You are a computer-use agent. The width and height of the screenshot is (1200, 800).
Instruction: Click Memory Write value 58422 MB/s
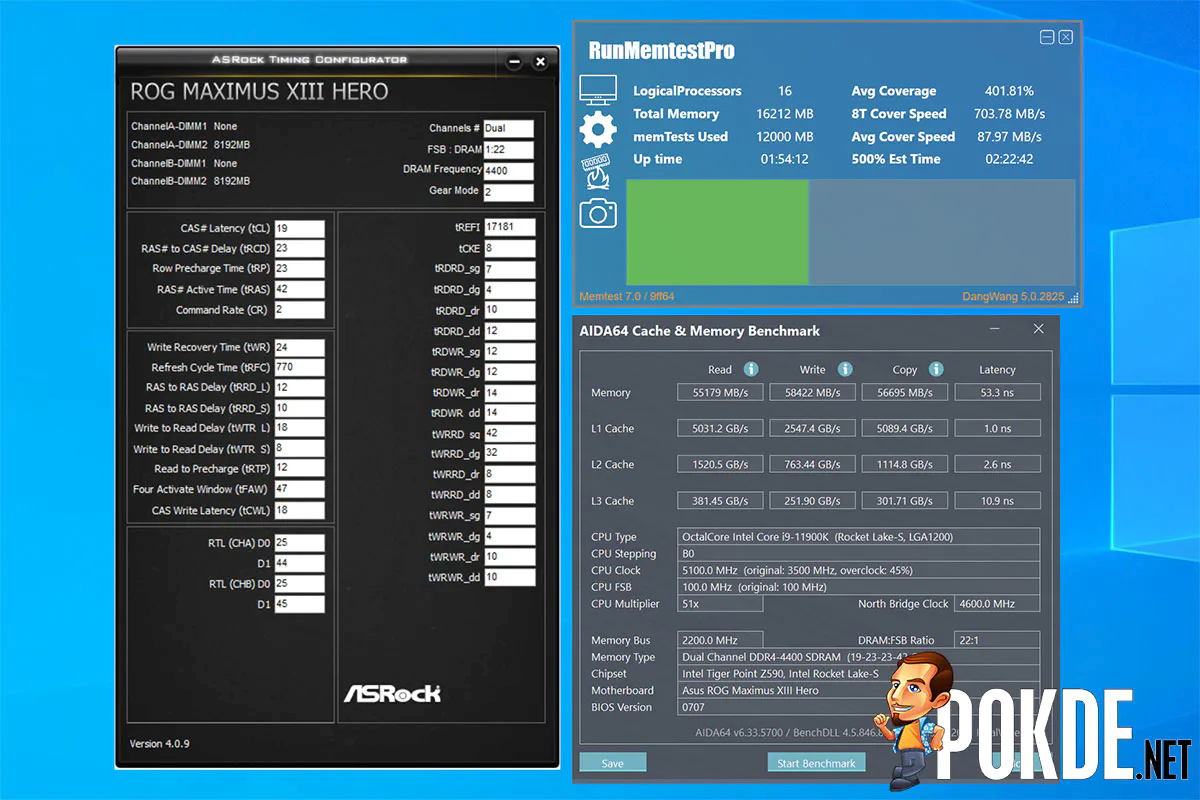pyautogui.click(x=813, y=393)
